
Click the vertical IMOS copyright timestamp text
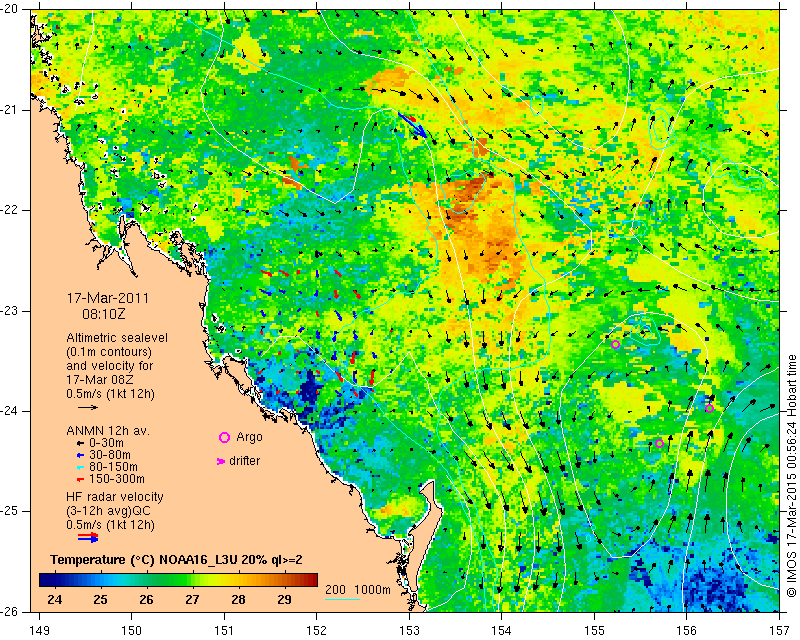click(x=792, y=476)
